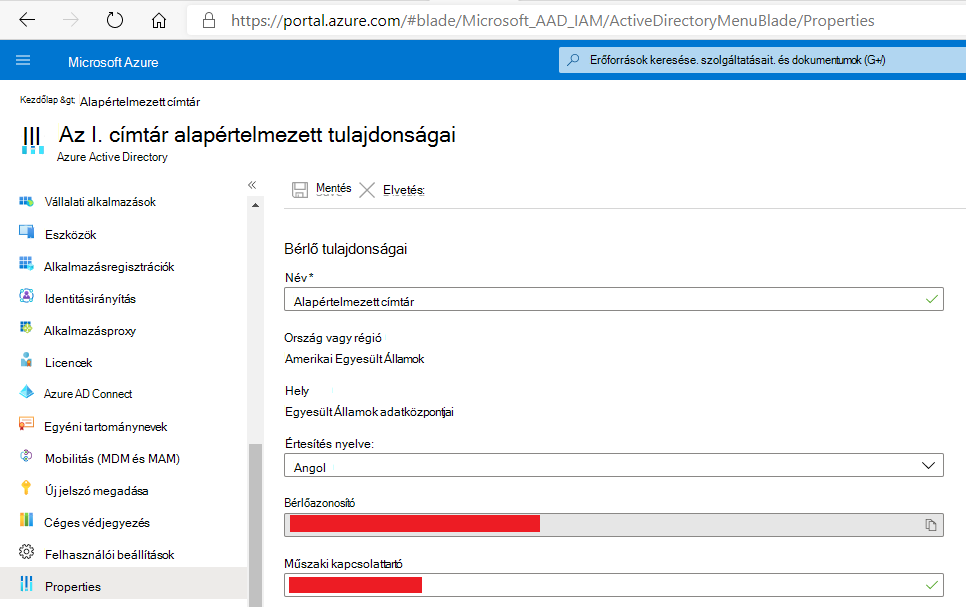Click the dropdown chevron next to Angol
The image size is (966, 607).
(x=928, y=465)
